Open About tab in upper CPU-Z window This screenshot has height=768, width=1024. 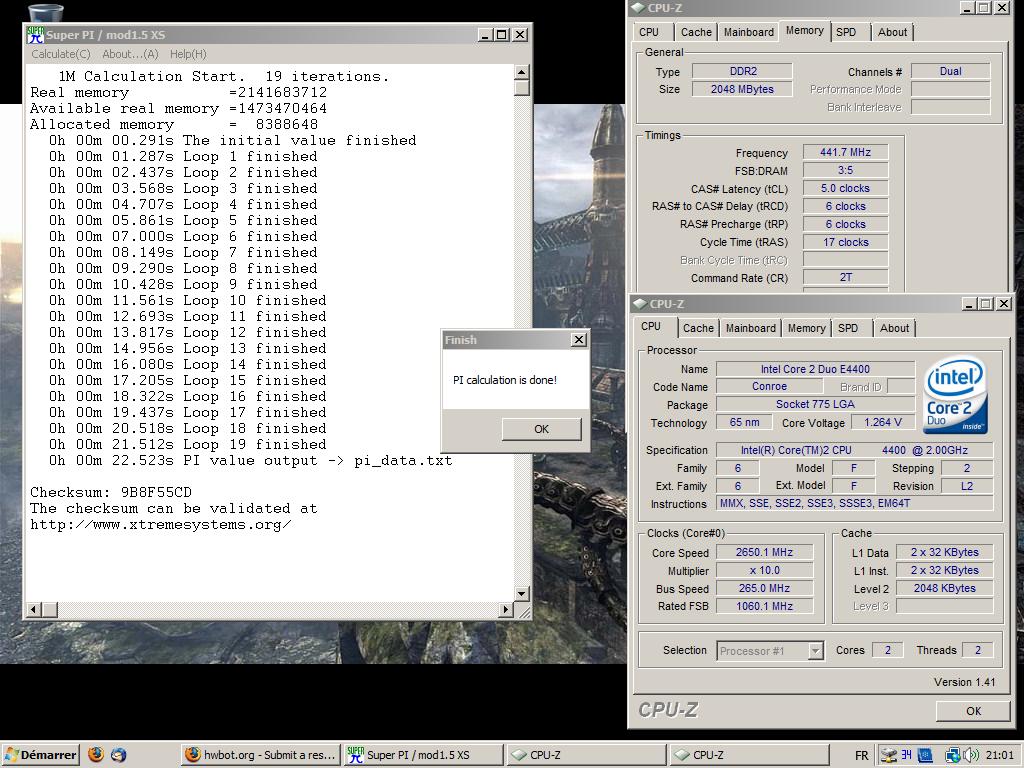892,32
